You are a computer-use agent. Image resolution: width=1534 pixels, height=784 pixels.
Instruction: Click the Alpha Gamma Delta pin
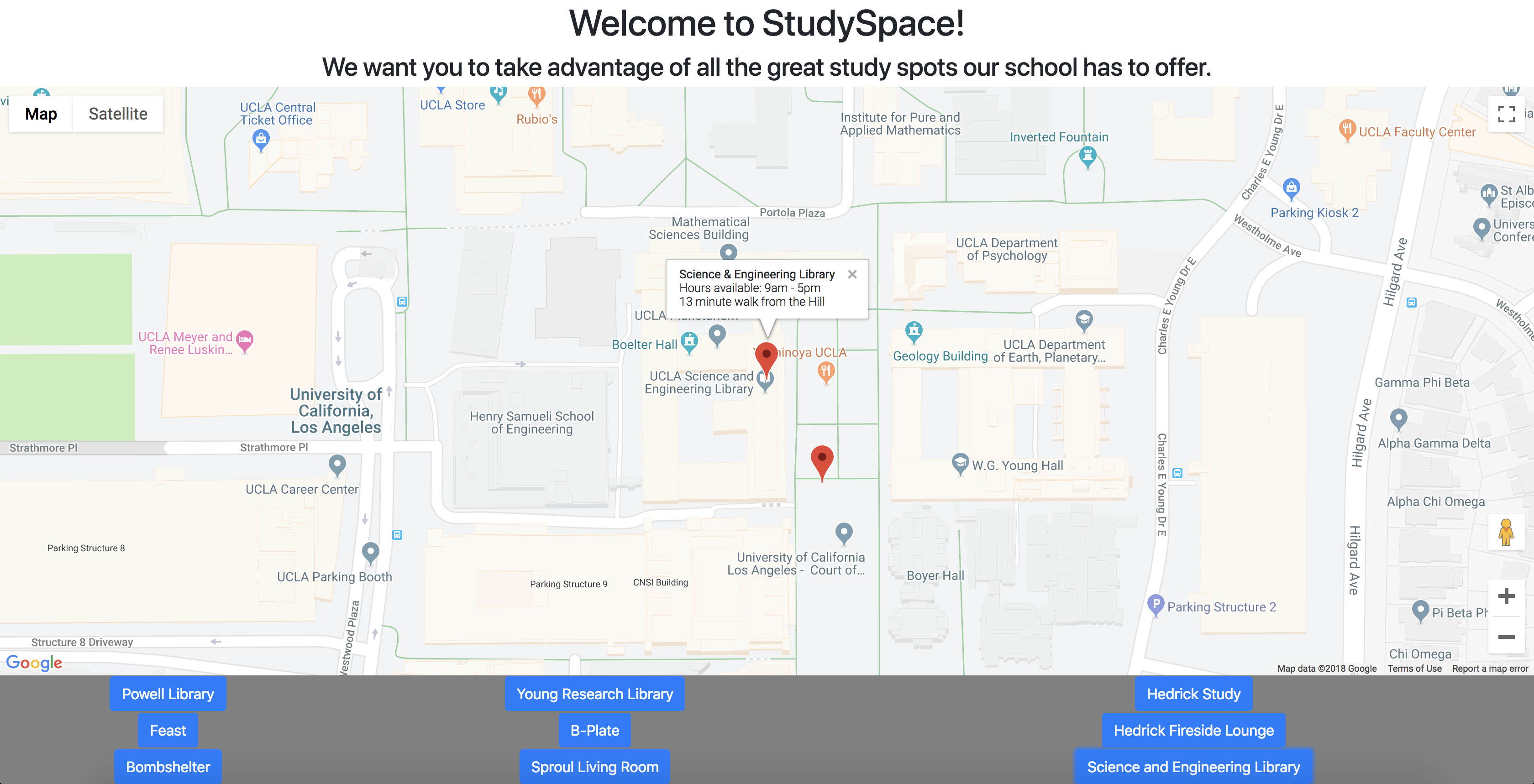(x=1398, y=420)
